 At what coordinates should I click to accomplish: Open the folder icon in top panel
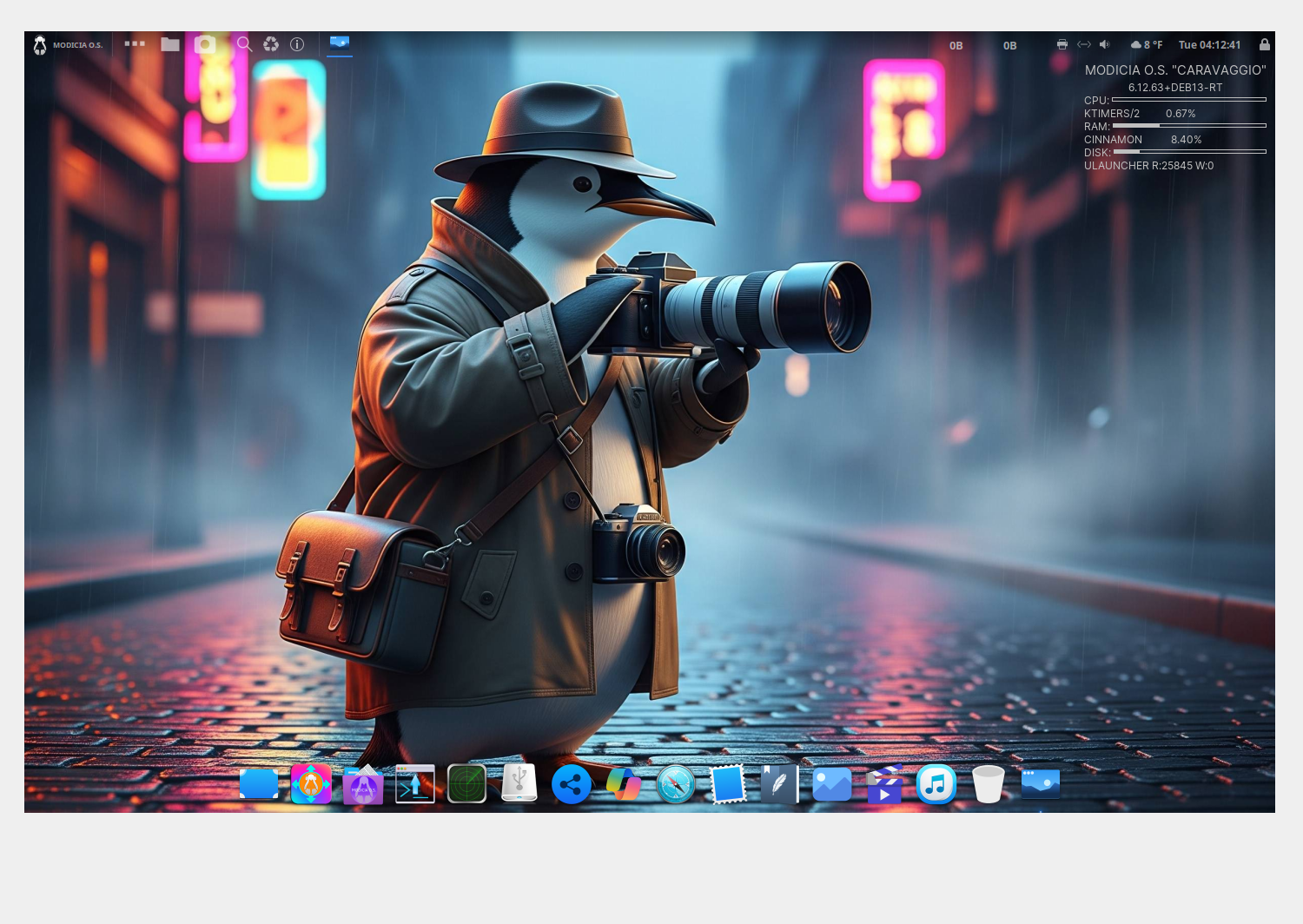(170, 44)
